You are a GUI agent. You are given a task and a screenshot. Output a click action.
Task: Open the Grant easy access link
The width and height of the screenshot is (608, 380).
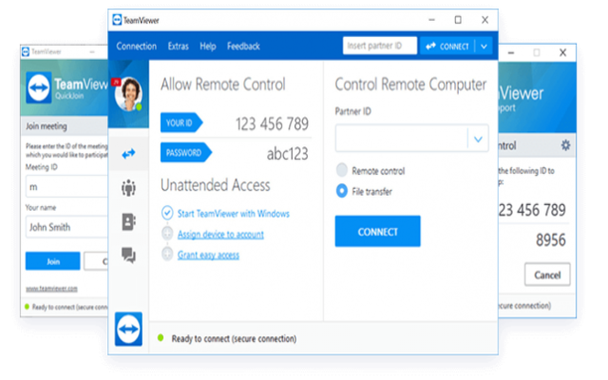pyautogui.click(x=208, y=255)
